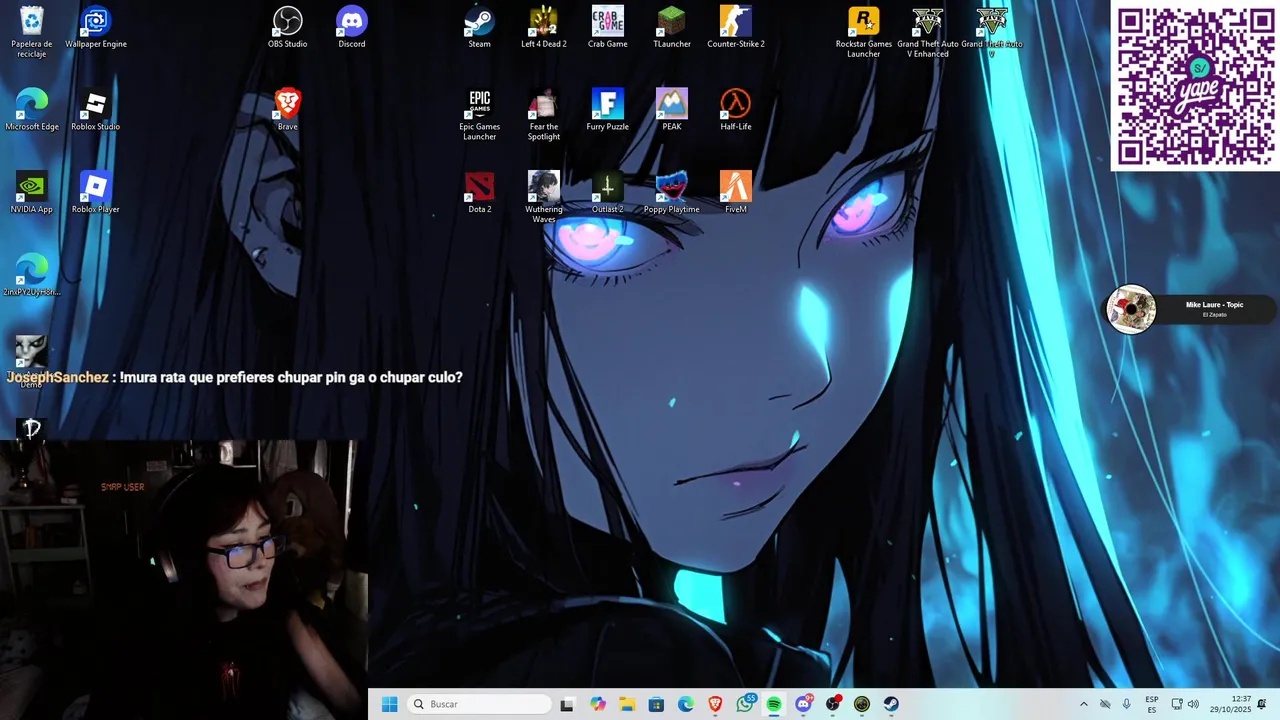Select the Left 4 Dead 2 shortcut
This screenshot has height=720, width=1280.
click(543, 26)
